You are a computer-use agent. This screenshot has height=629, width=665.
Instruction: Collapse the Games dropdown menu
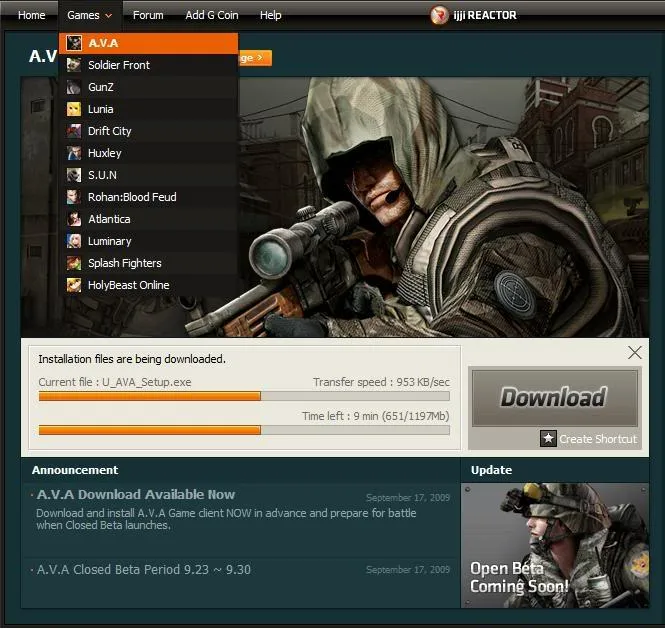89,15
